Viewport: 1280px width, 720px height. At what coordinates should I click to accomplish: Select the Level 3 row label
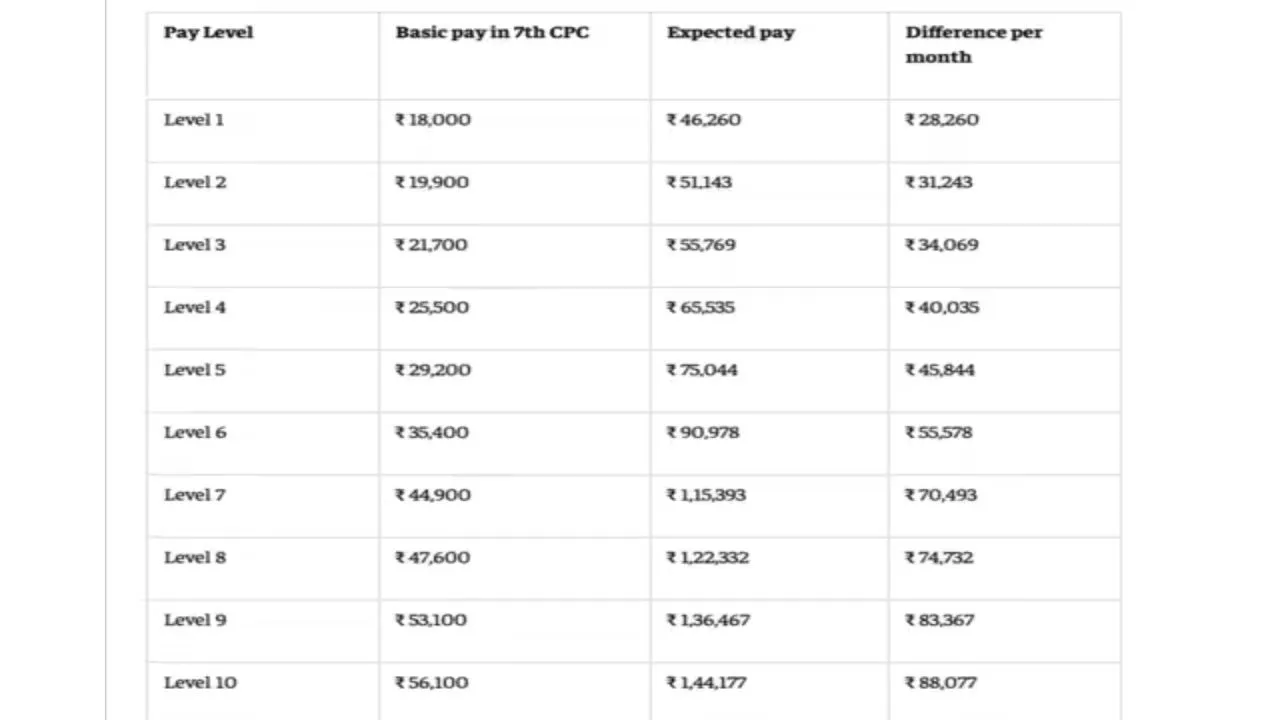click(195, 245)
